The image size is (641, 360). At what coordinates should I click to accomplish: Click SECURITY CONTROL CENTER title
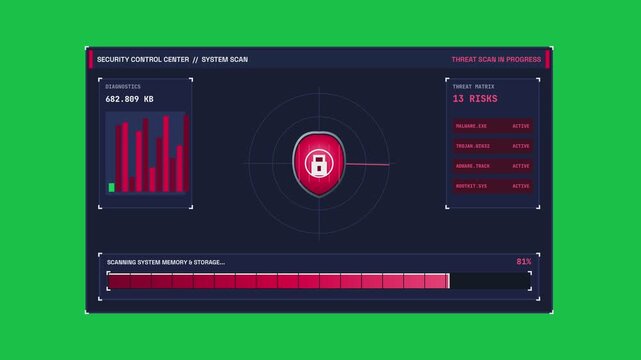[x=143, y=60]
